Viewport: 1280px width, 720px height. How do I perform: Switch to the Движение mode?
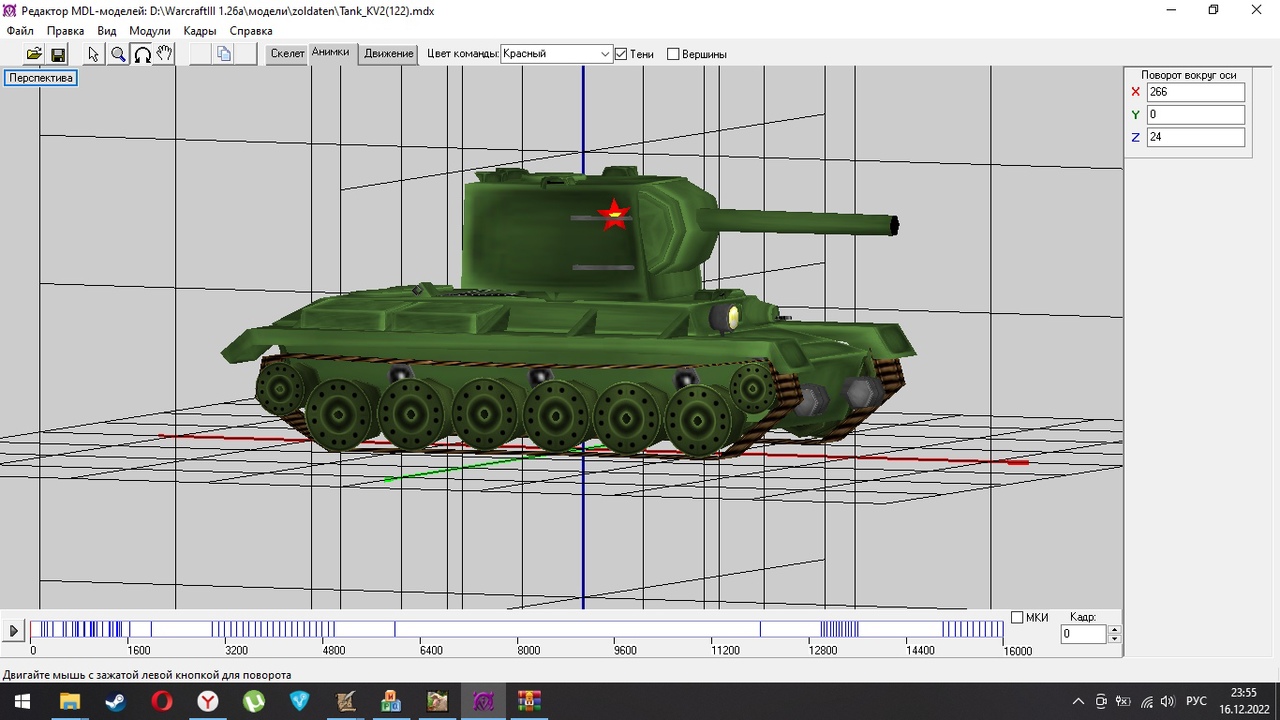389,54
